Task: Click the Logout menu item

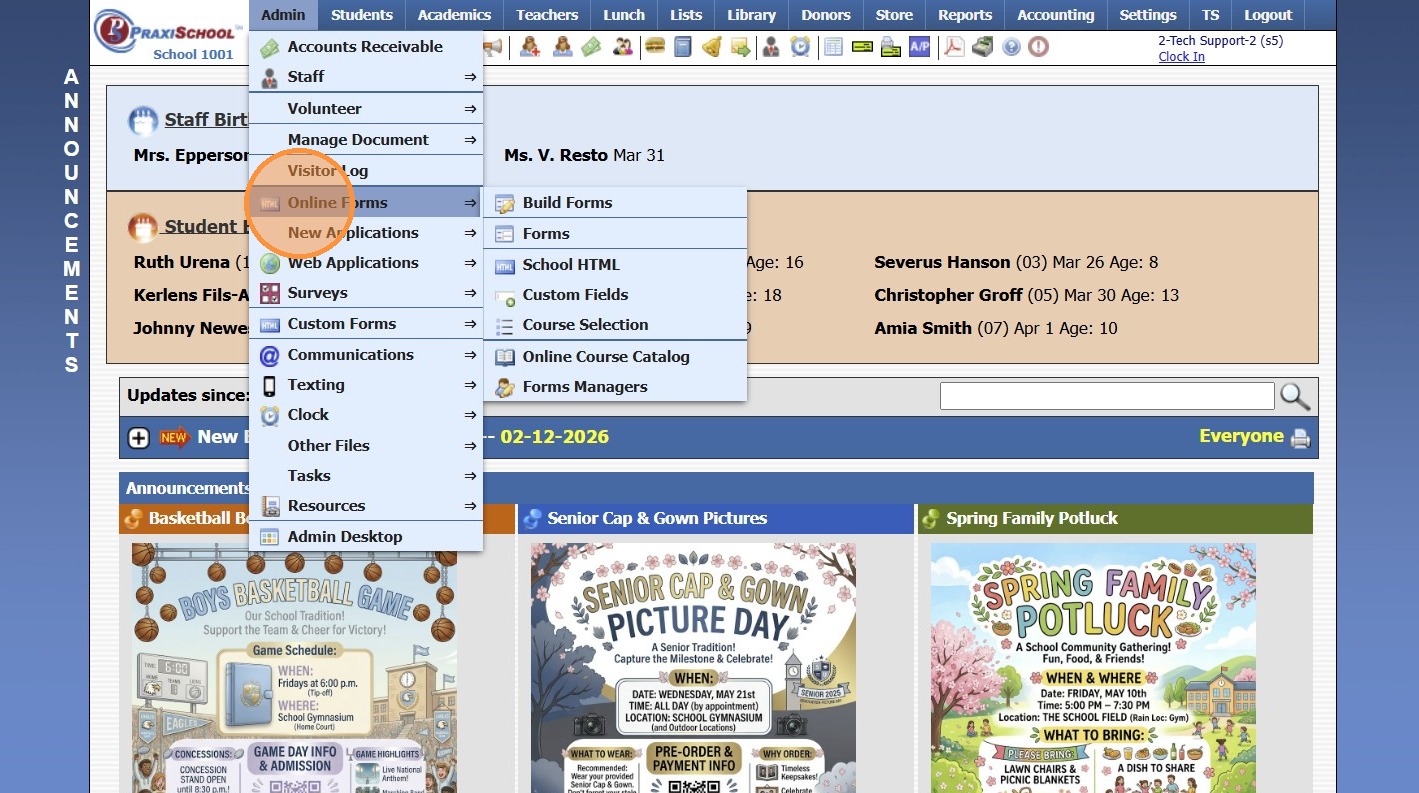Action: click(x=1268, y=15)
